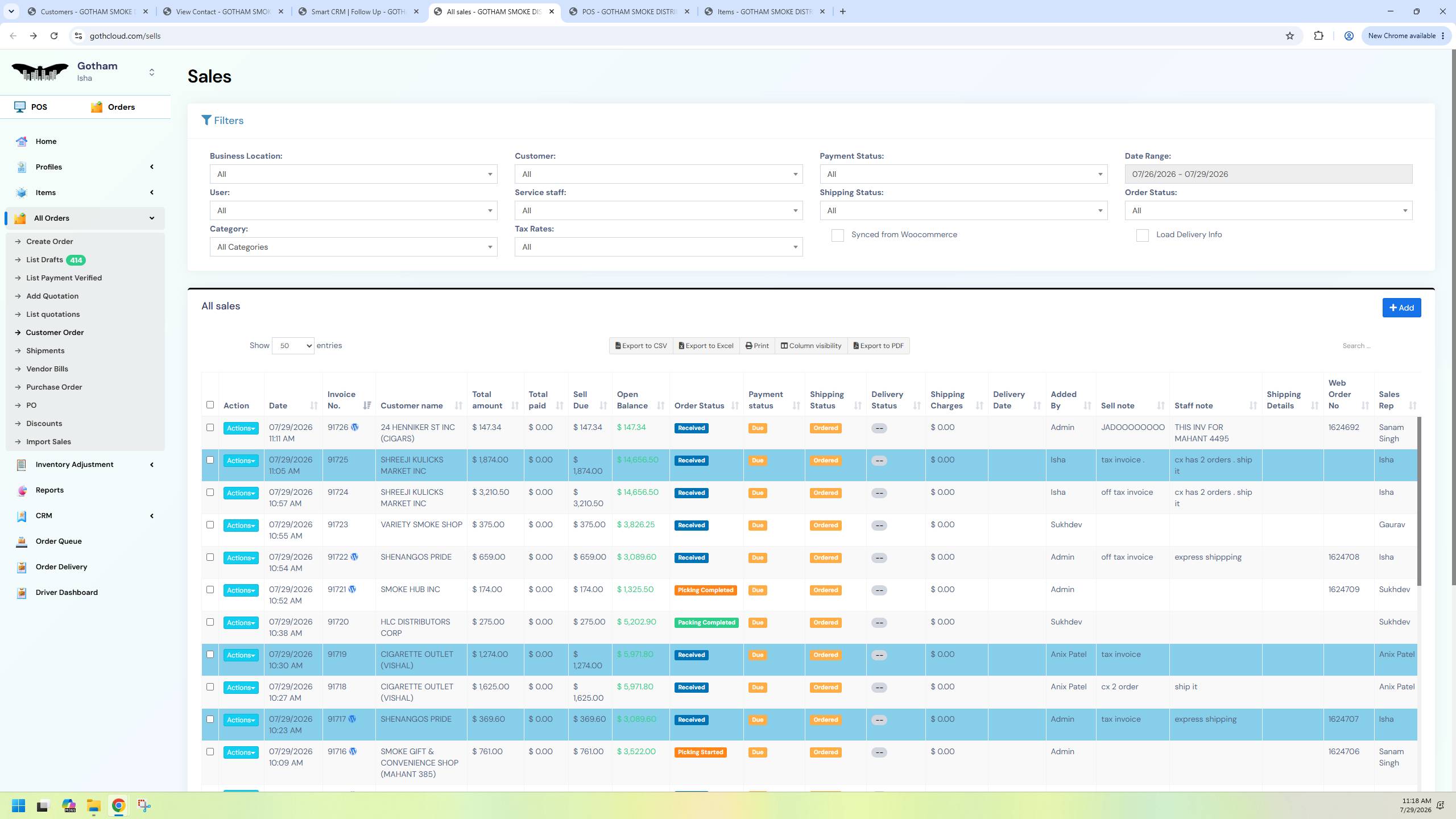Bookmark this page with the star icon
Image resolution: width=1456 pixels, height=819 pixels.
tap(1289, 36)
